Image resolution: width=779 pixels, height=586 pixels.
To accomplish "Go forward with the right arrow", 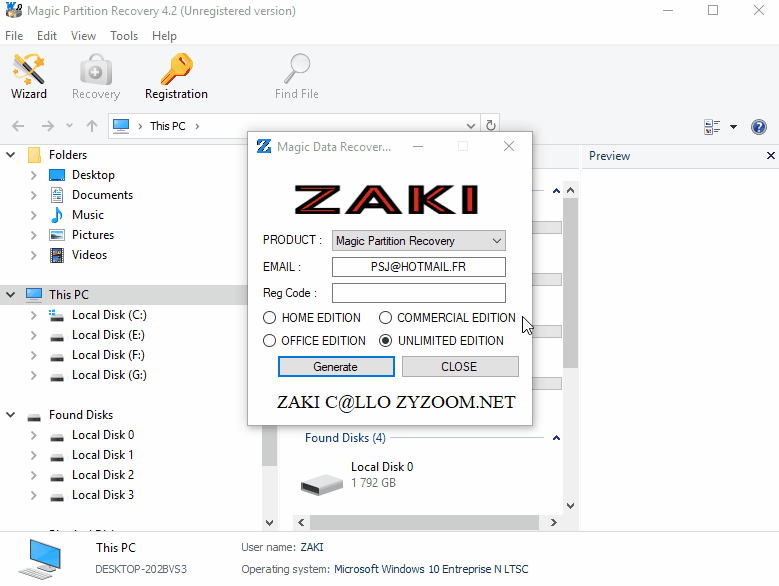I will coord(48,126).
